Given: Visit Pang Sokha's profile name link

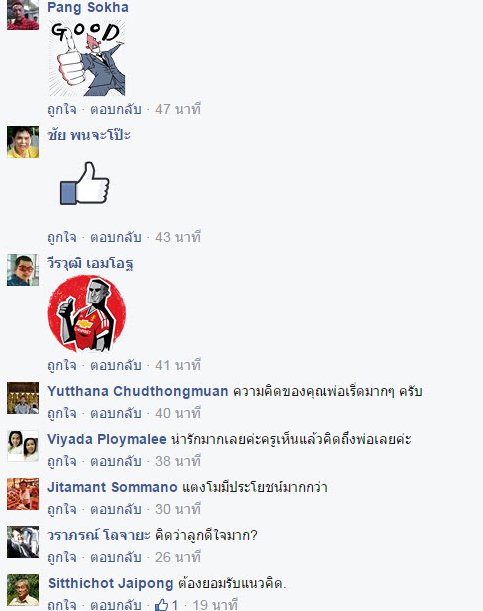Looking at the screenshot, I should click(x=88, y=7).
